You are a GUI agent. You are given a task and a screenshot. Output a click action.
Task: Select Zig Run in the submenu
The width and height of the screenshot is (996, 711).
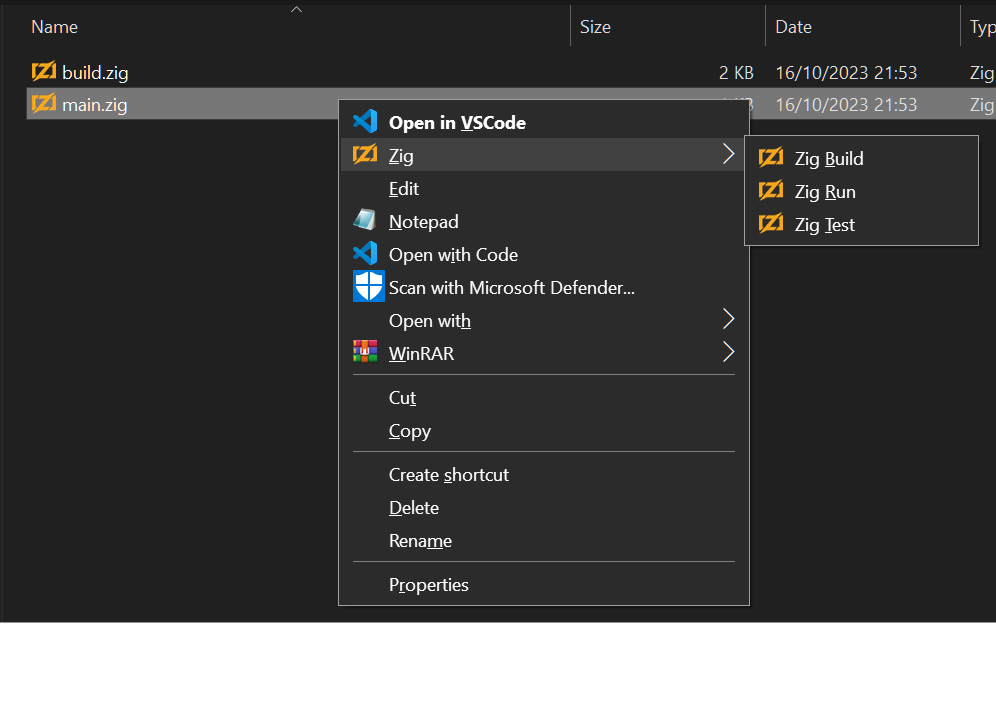(861, 191)
